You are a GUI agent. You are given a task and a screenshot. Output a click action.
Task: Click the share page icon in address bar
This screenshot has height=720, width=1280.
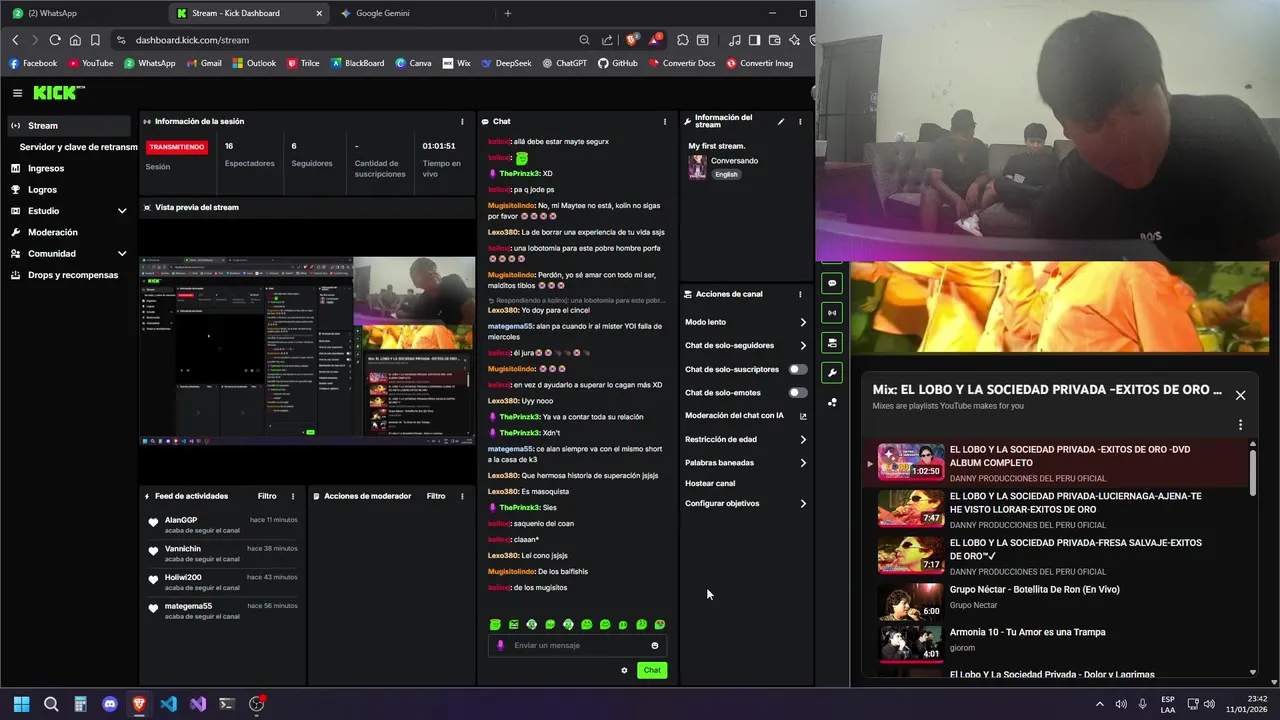pyautogui.click(x=607, y=40)
